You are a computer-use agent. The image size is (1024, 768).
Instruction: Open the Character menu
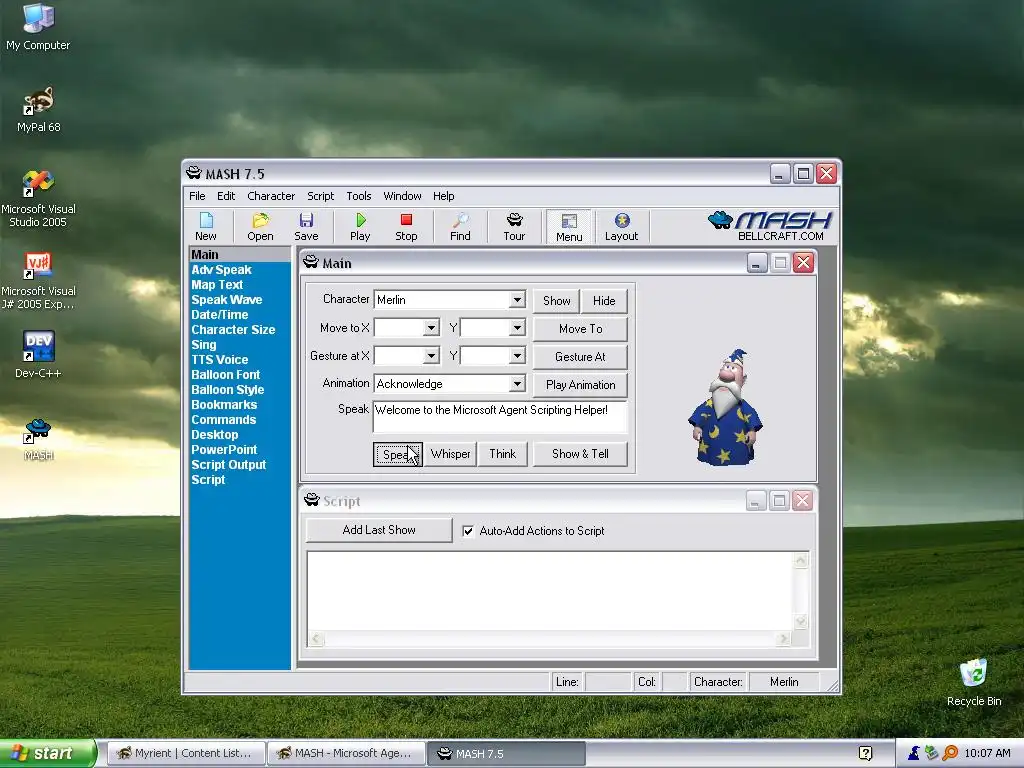(x=271, y=196)
